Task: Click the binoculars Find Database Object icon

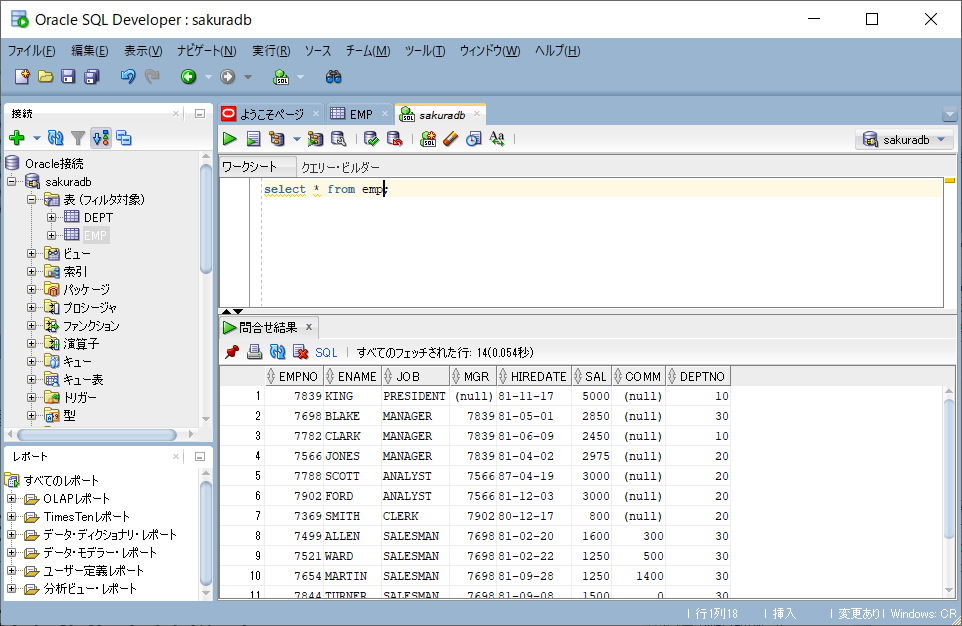Action: coord(333,77)
